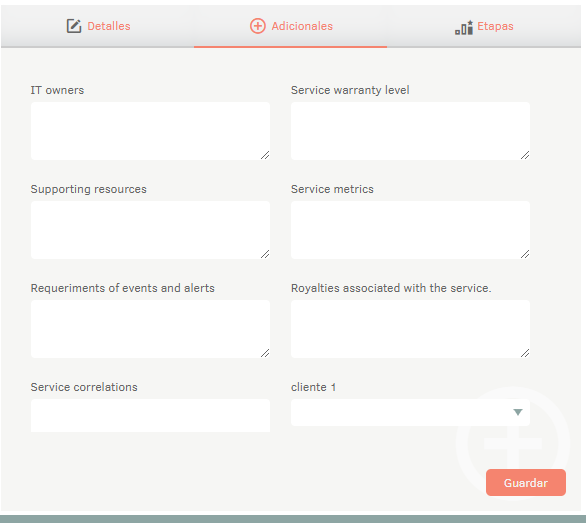The width and height of the screenshot is (586, 523).
Task: Click the Guardar button
Action: pos(526,483)
